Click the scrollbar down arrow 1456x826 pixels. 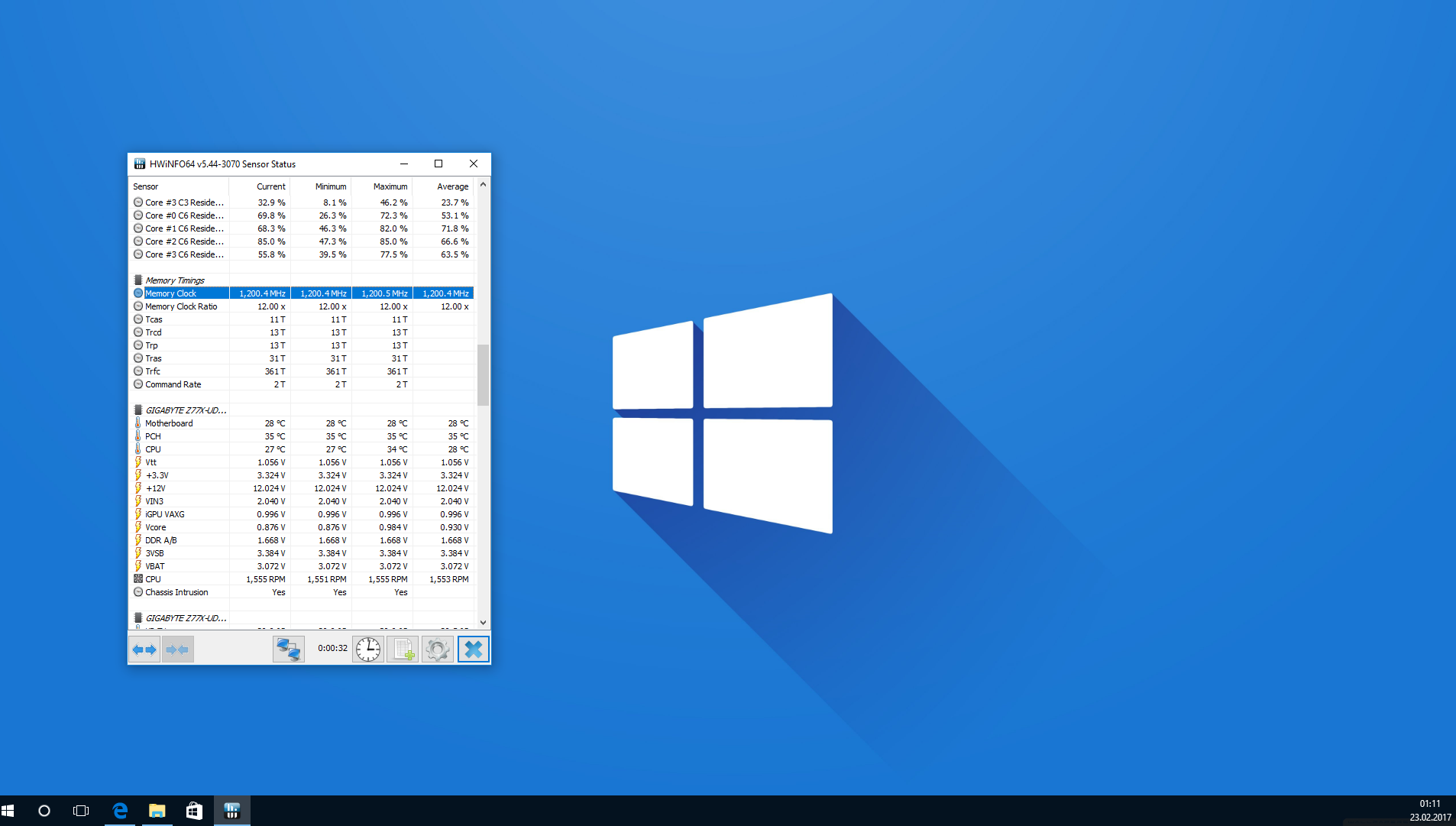[x=483, y=623]
